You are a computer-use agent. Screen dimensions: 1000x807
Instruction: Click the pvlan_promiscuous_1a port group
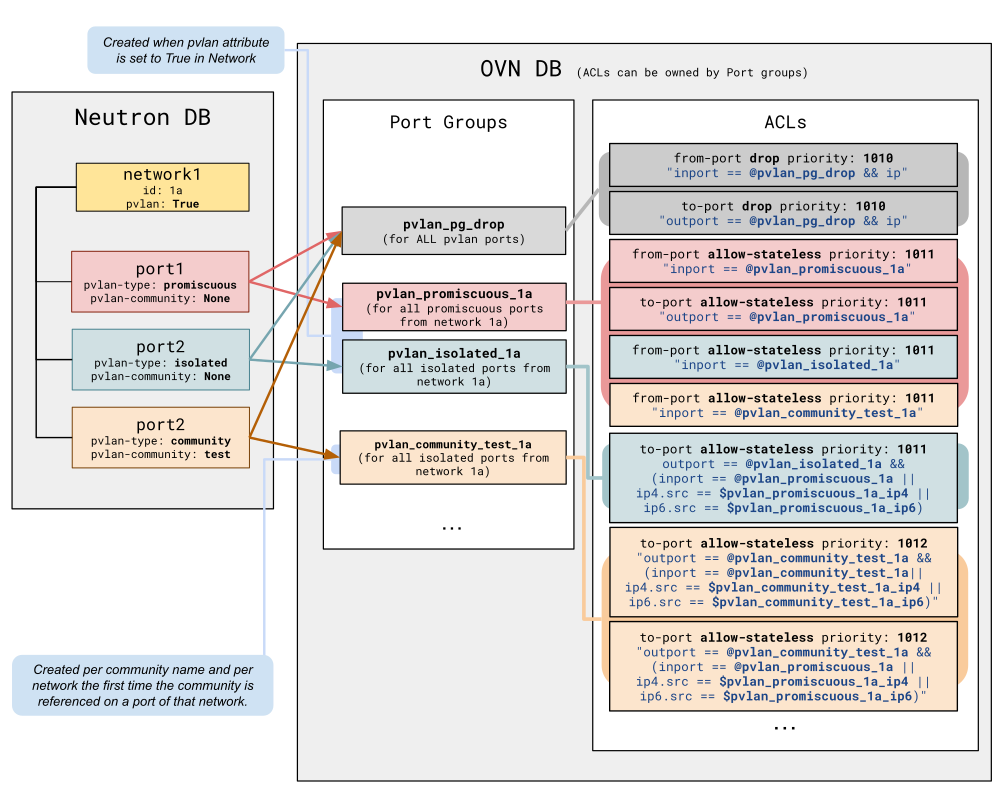(454, 307)
